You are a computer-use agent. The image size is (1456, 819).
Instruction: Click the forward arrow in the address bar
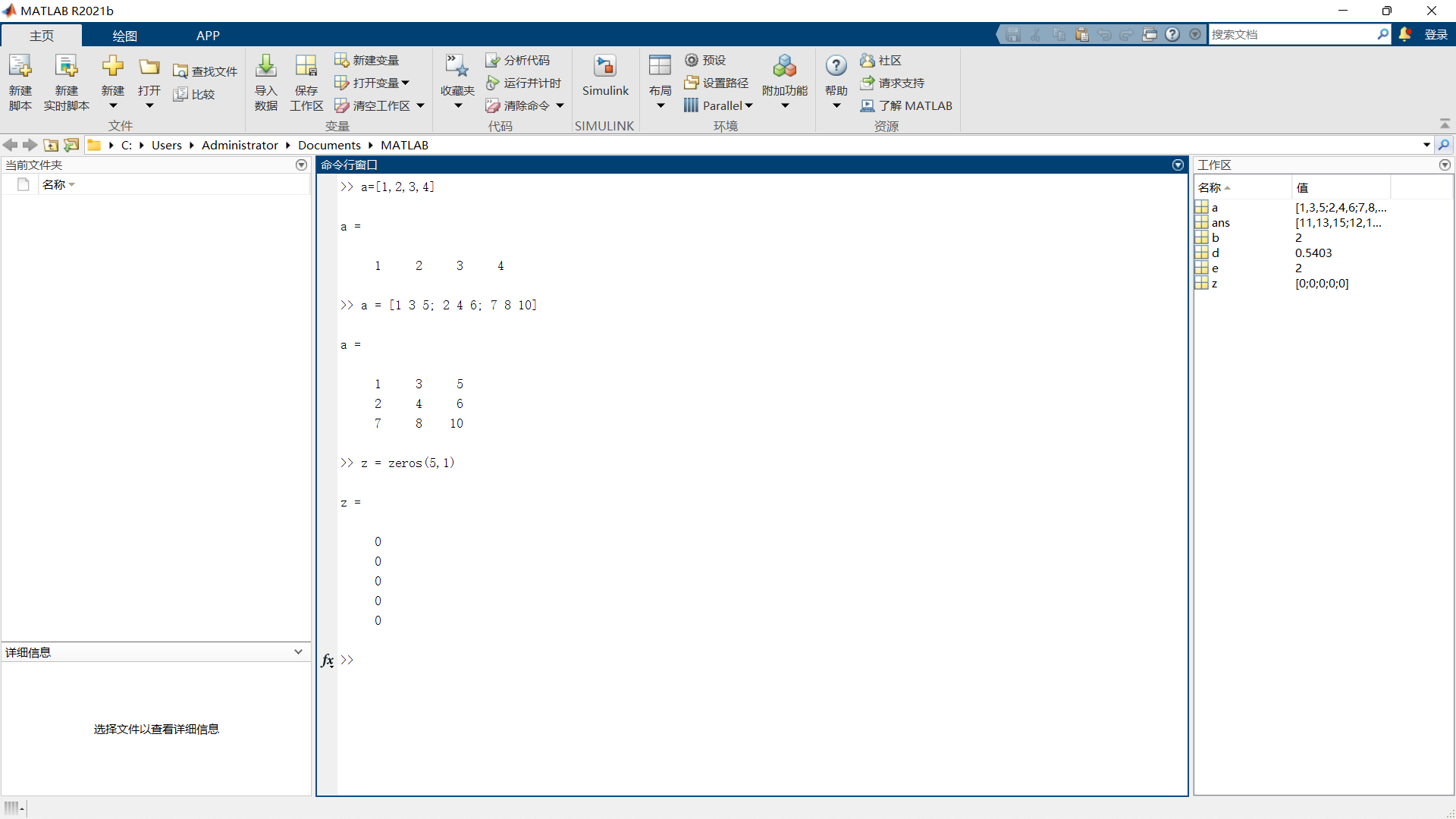30,145
